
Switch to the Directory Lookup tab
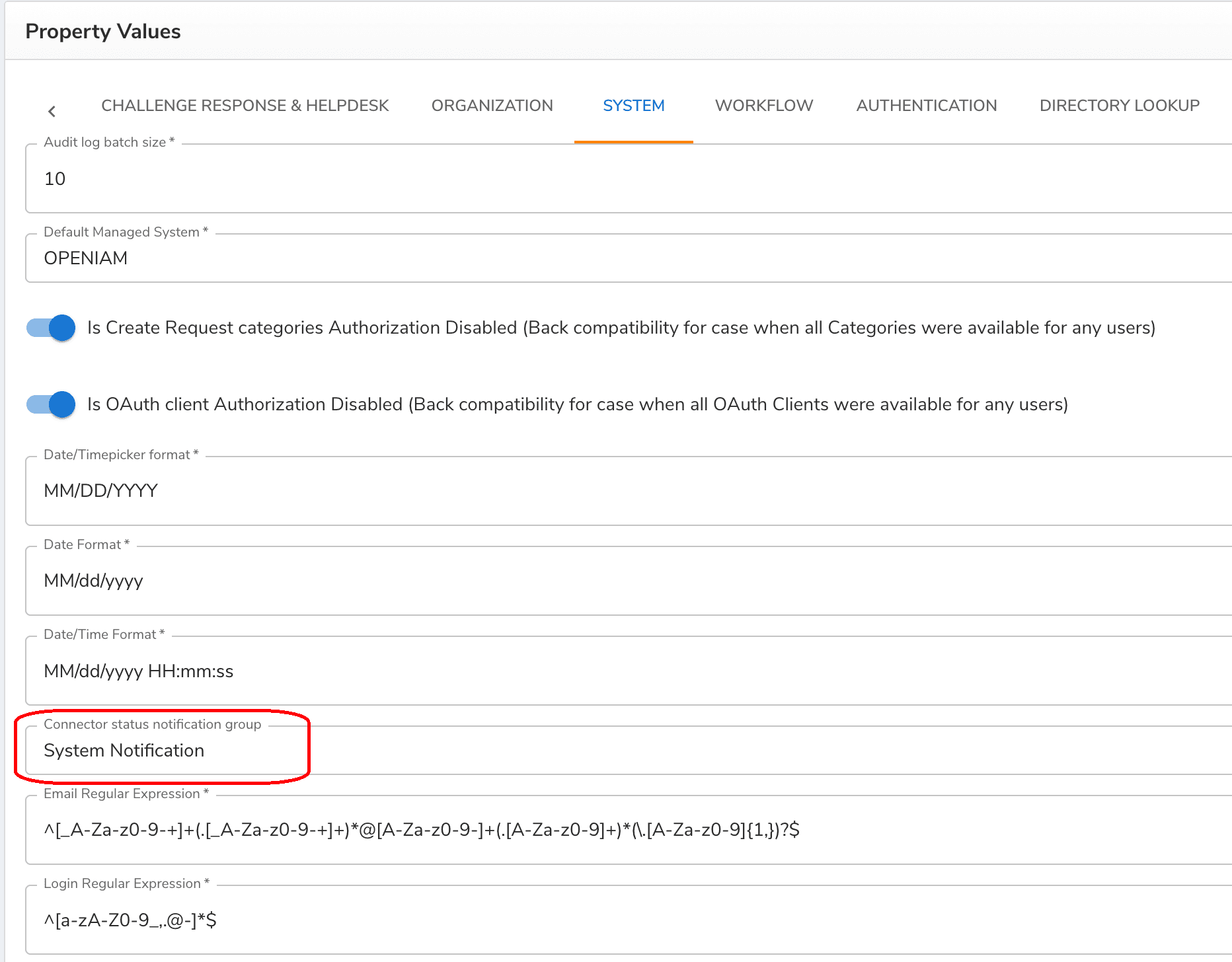1119,106
